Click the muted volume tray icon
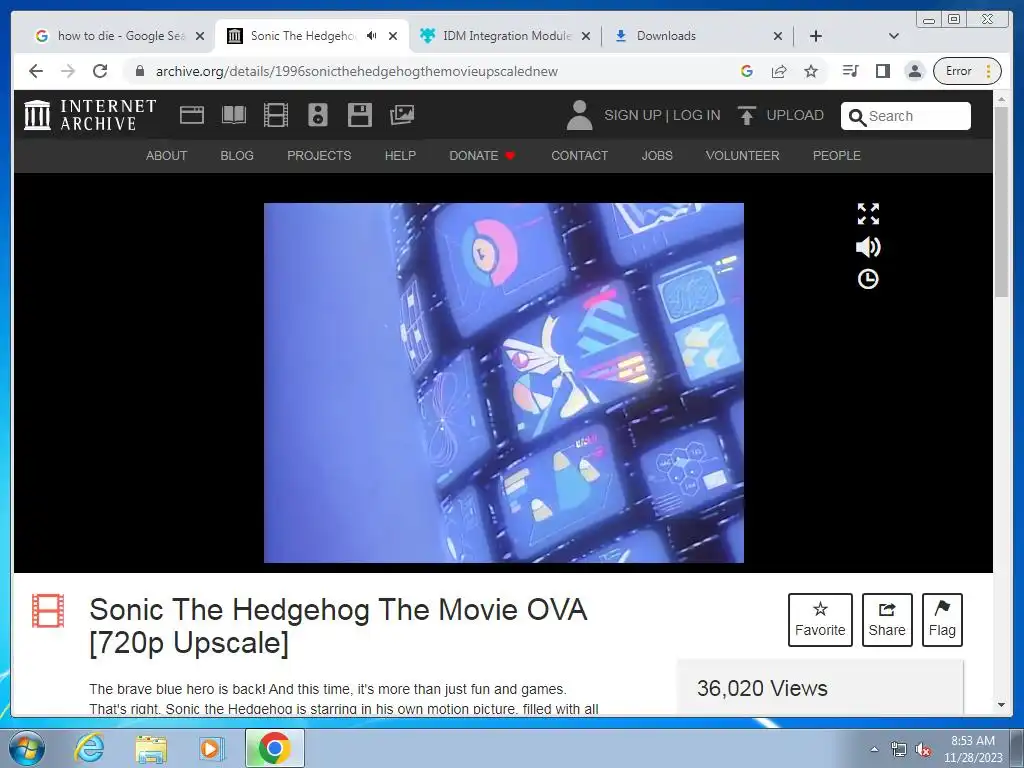The height and width of the screenshot is (768, 1024). pos(923,750)
